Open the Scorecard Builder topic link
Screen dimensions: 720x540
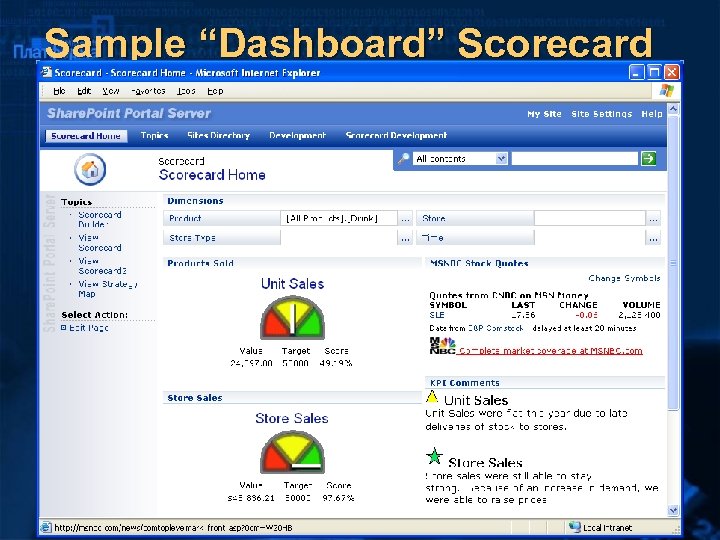click(100, 219)
